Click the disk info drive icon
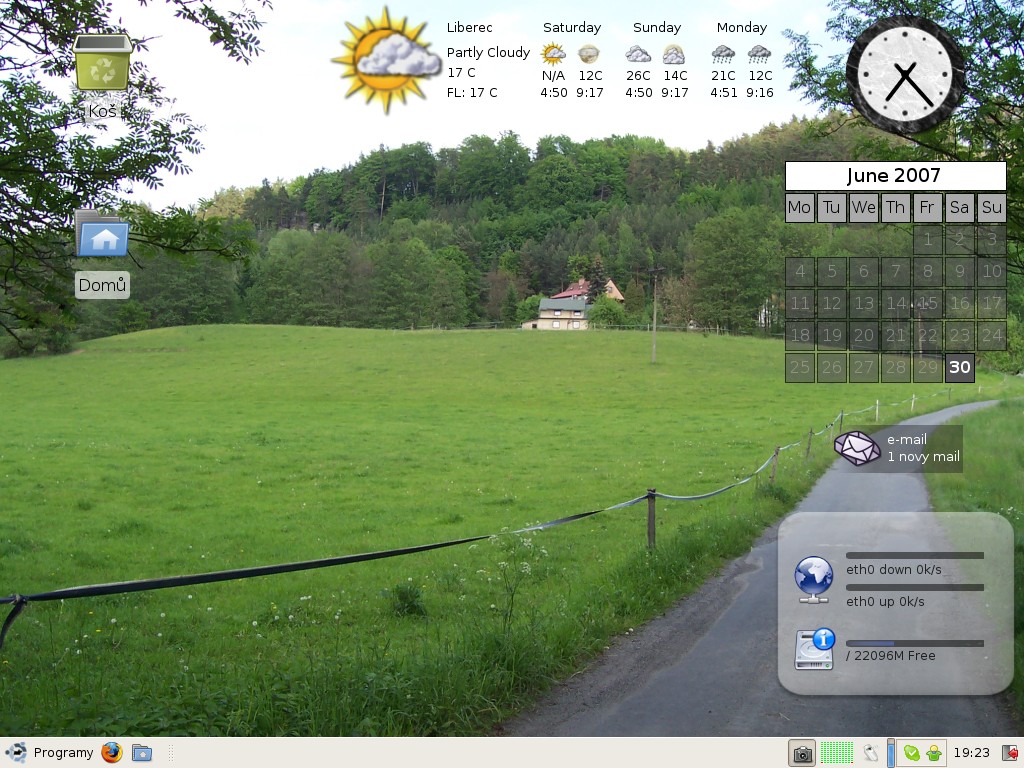The height and width of the screenshot is (768, 1024). point(814,649)
